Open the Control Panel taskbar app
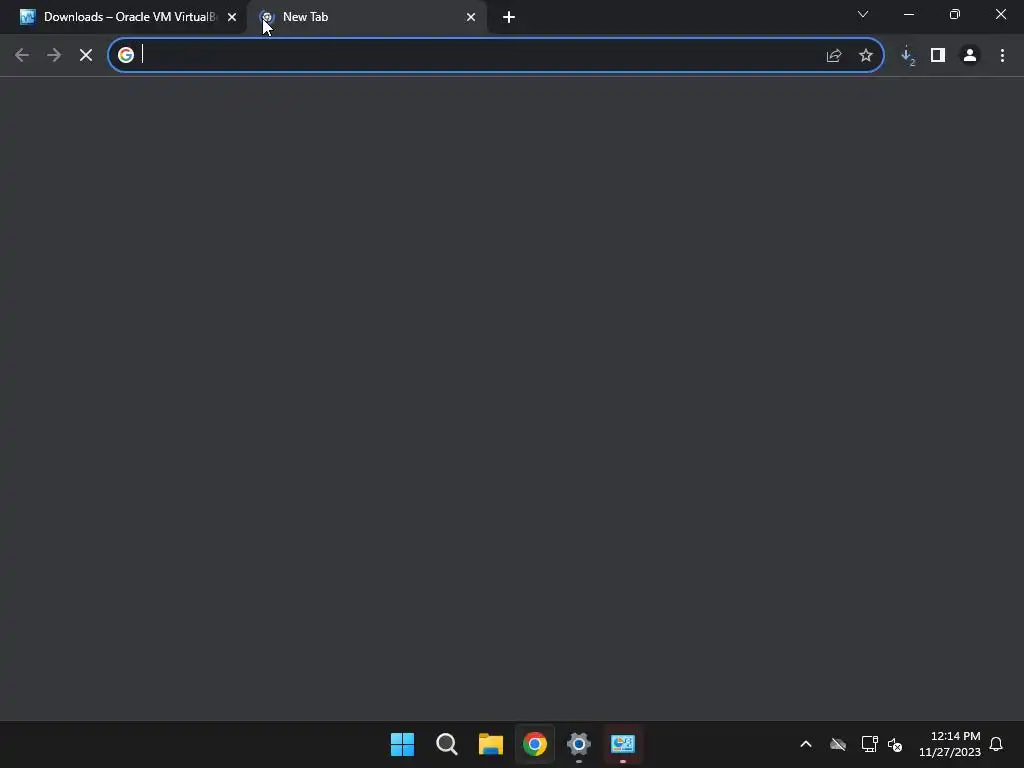The height and width of the screenshot is (768, 1024). 623,744
